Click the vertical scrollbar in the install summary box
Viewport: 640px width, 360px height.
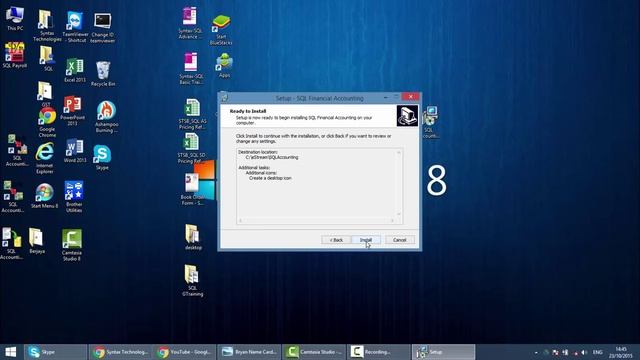tap(399, 183)
